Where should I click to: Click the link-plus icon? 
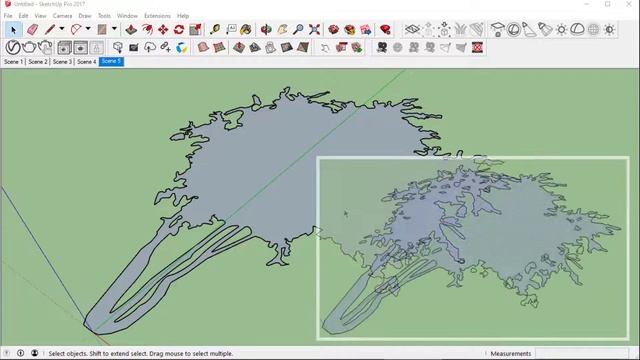click(x=165, y=47)
